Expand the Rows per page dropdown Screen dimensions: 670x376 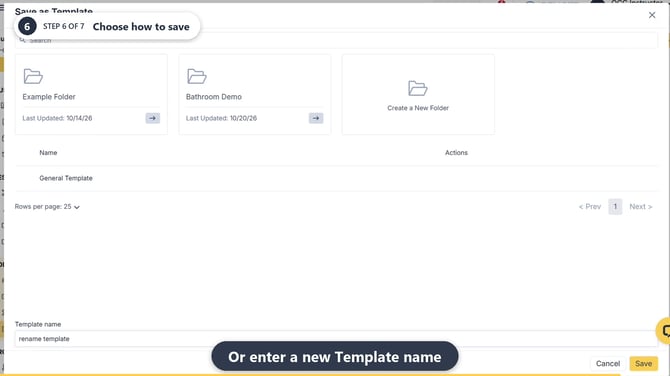(47, 207)
